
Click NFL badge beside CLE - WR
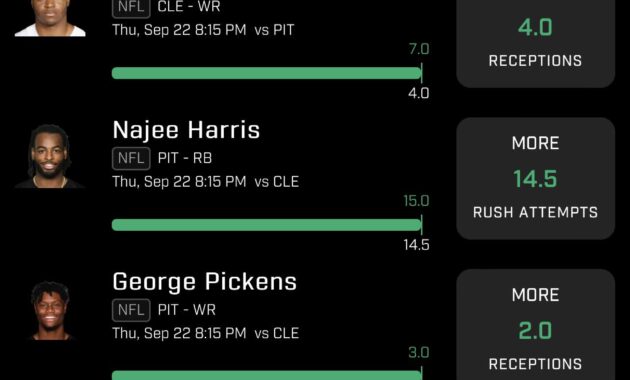tap(131, 8)
